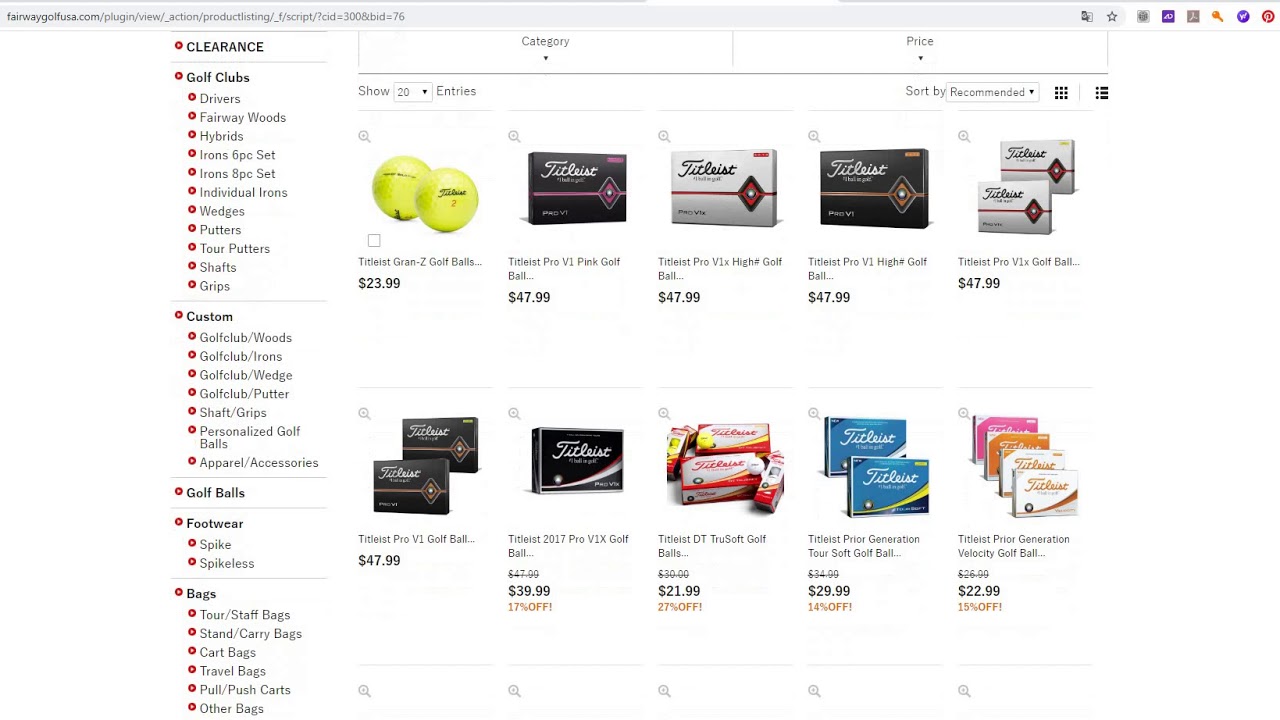Click magnifier above Titleist DT TruSoft balls

(664, 414)
